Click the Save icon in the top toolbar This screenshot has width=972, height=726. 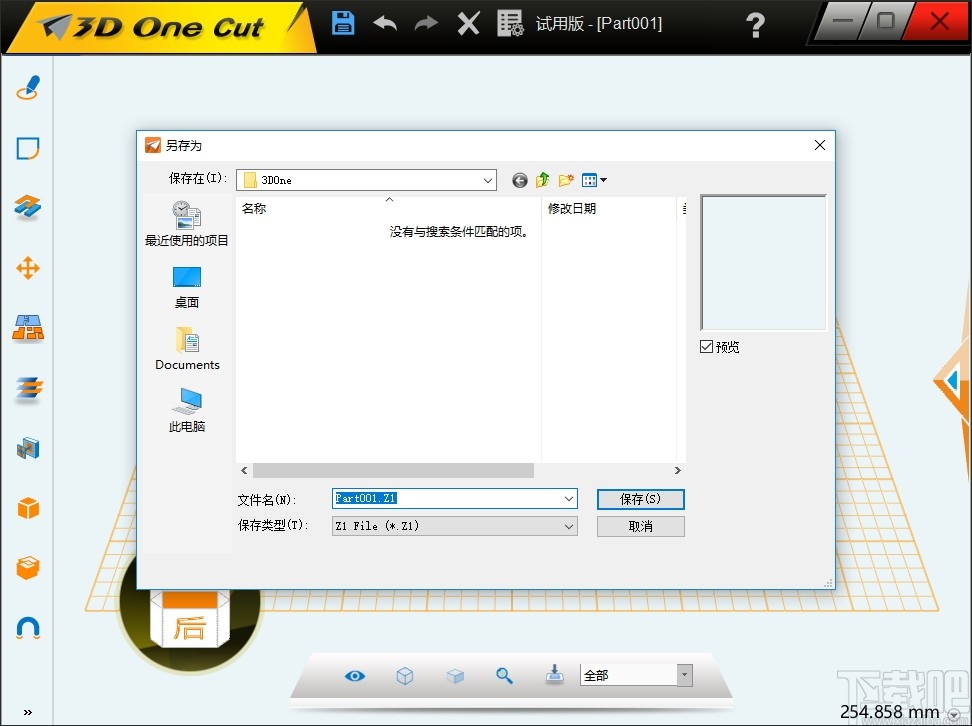pyautogui.click(x=343, y=22)
